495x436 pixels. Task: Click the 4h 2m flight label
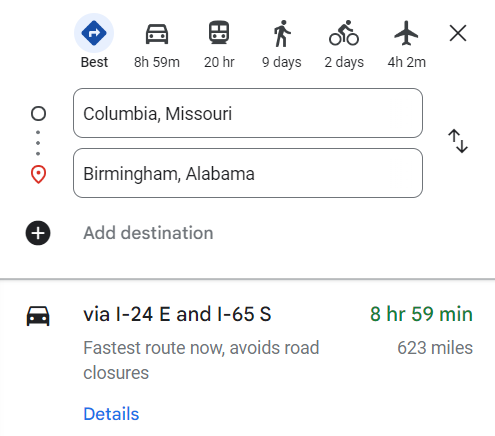tap(407, 62)
